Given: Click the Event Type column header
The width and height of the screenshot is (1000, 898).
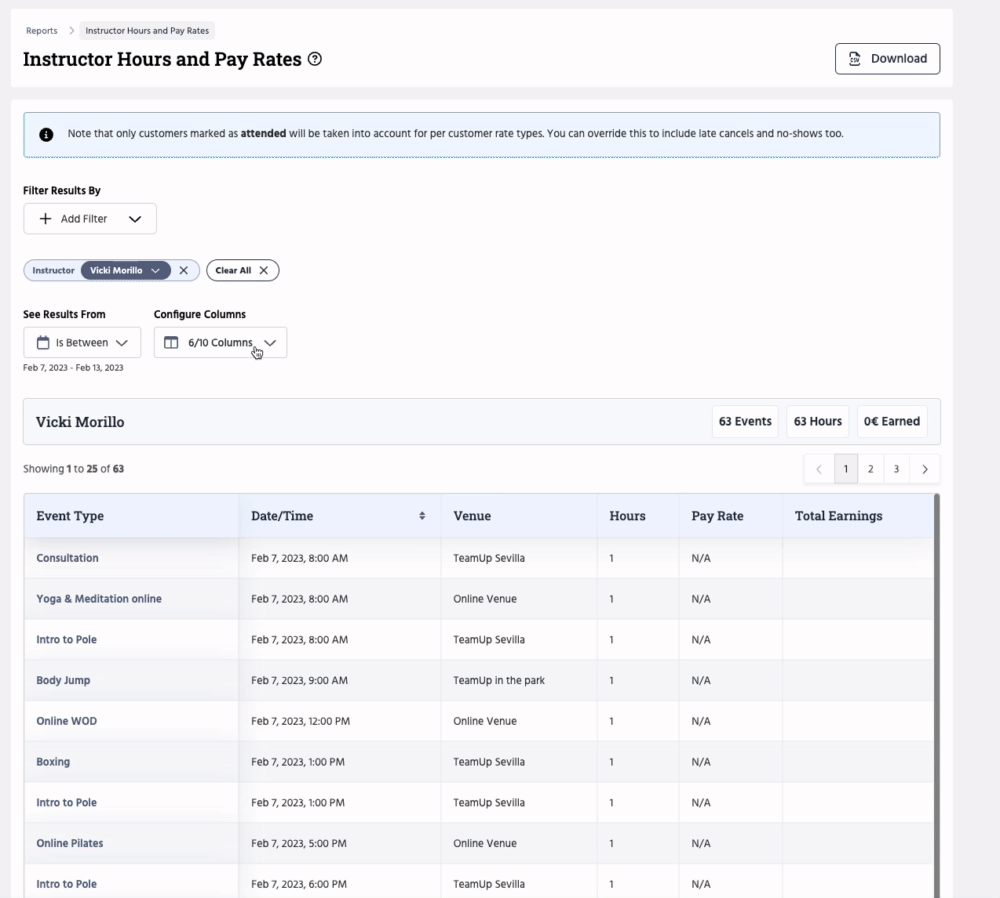Looking at the screenshot, I should [70, 516].
